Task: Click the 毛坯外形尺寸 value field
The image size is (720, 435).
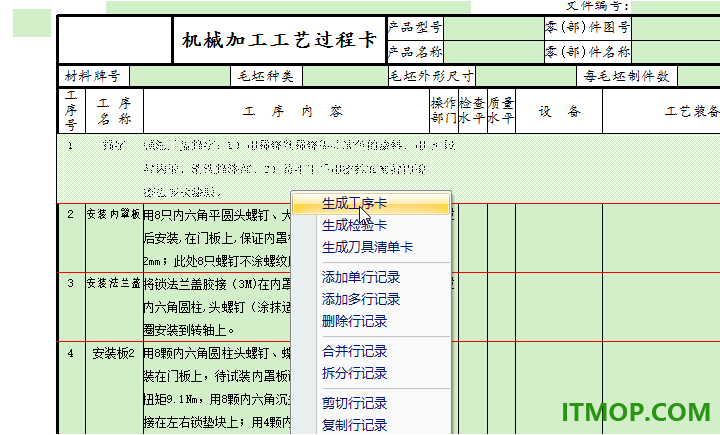Action: tap(525, 76)
